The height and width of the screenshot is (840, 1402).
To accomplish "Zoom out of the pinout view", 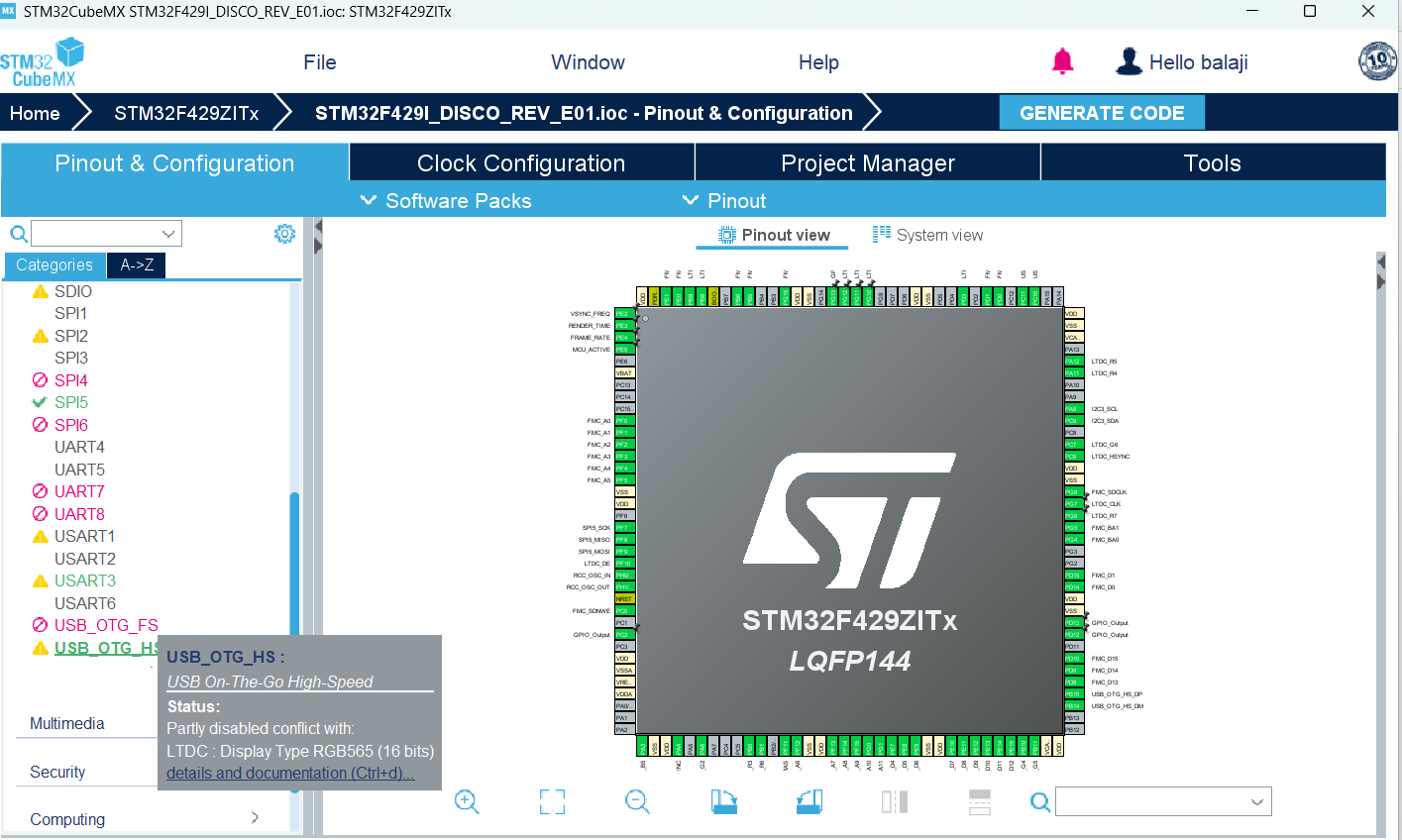I will [x=637, y=801].
